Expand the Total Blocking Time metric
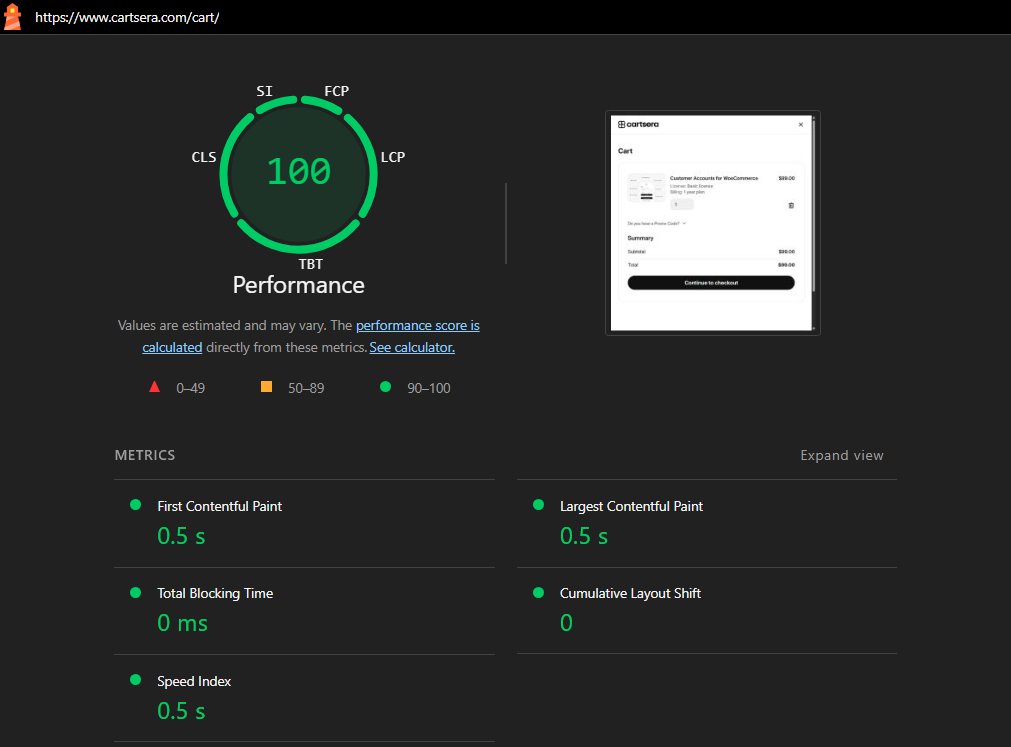This screenshot has height=747, width=1011. [x=304, y=611]
